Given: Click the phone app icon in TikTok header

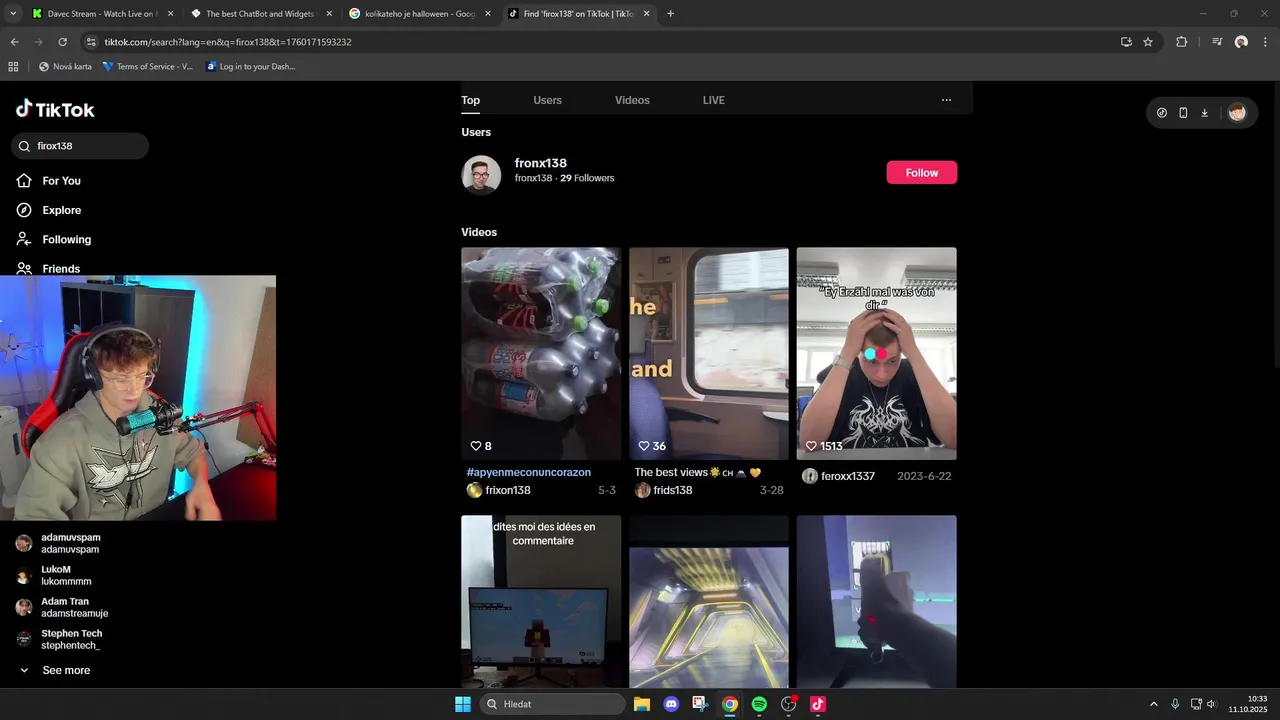Looking at the screenshot, I should pos(1183,113).
